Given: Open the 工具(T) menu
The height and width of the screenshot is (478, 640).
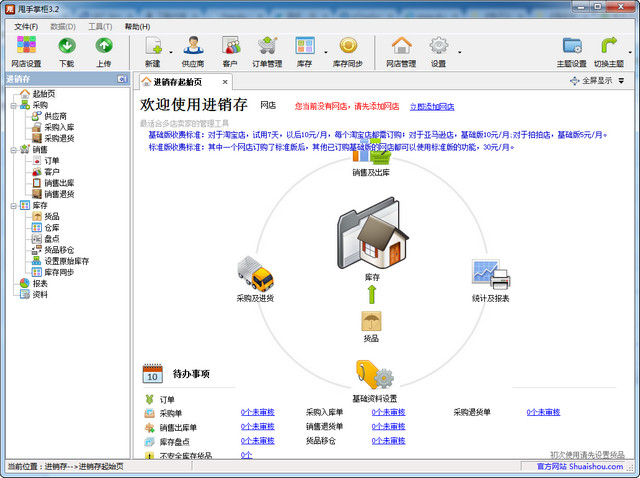Looking at the screenshot, I should (100, 27).
